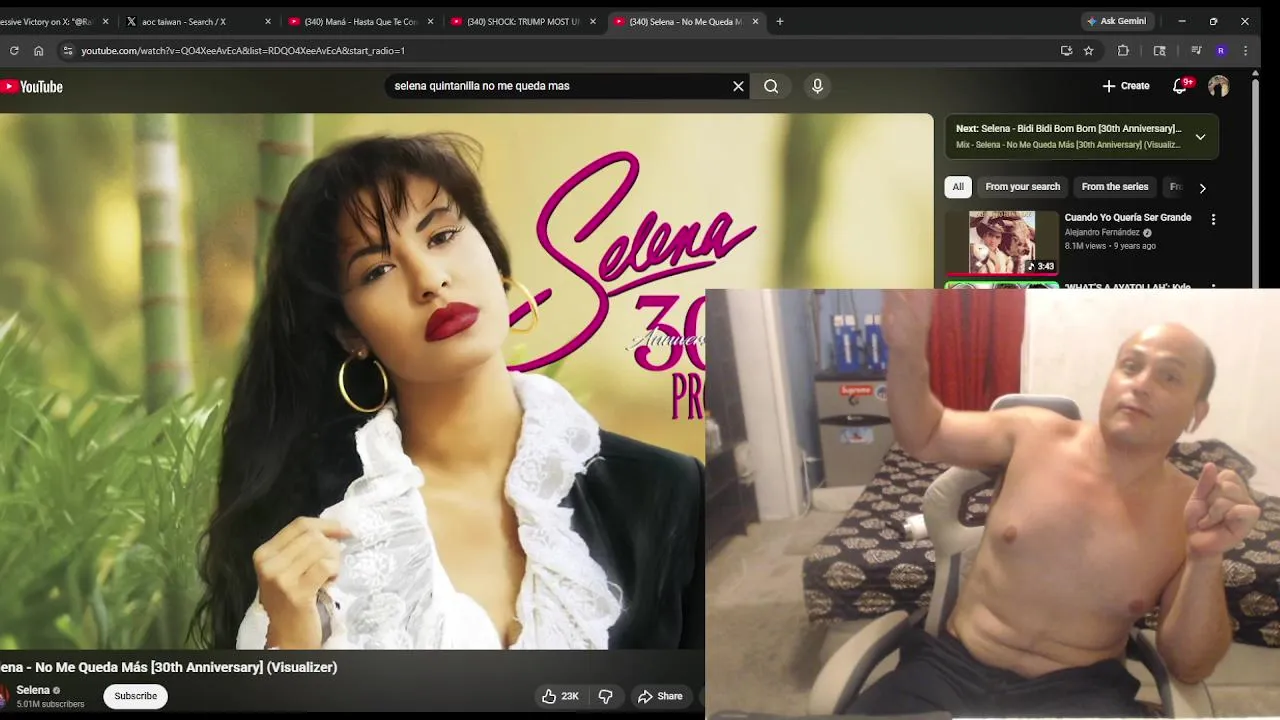This screenshot has width=1280, height=720.
Task: Reload the page with browser refresh icon
Action: coord(14,50)
